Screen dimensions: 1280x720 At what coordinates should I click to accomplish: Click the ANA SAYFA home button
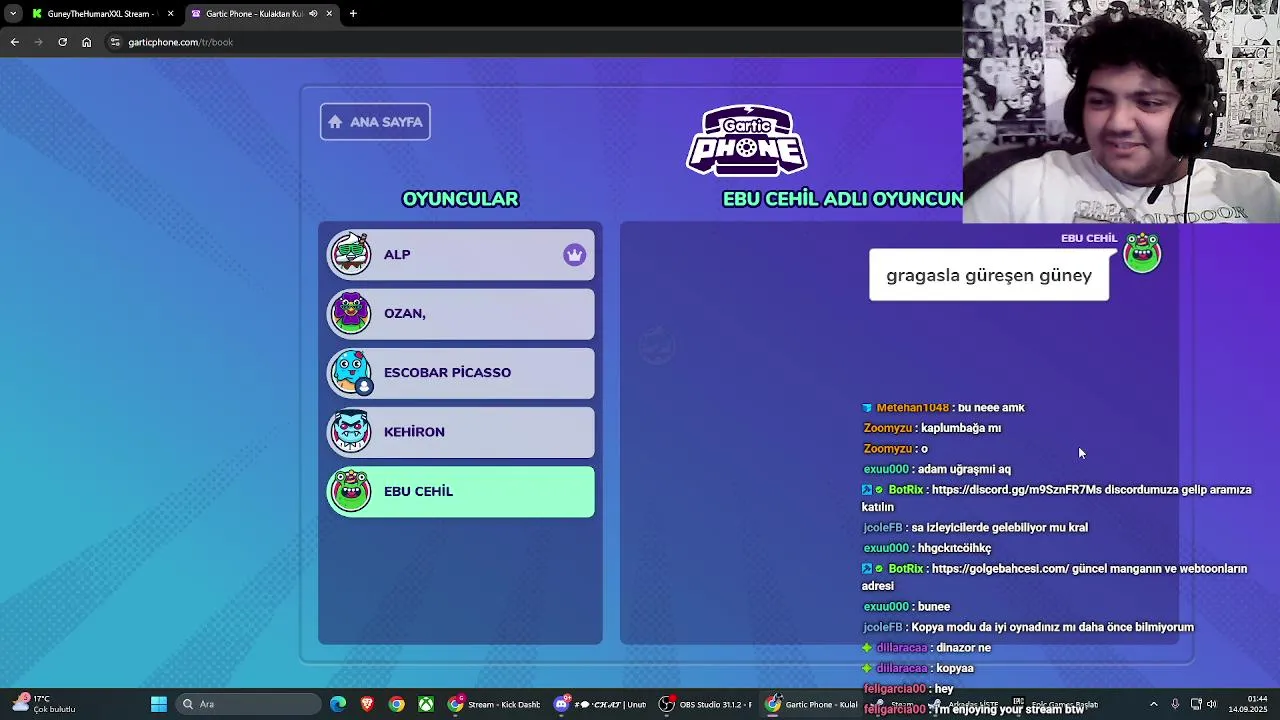[375, 122]
